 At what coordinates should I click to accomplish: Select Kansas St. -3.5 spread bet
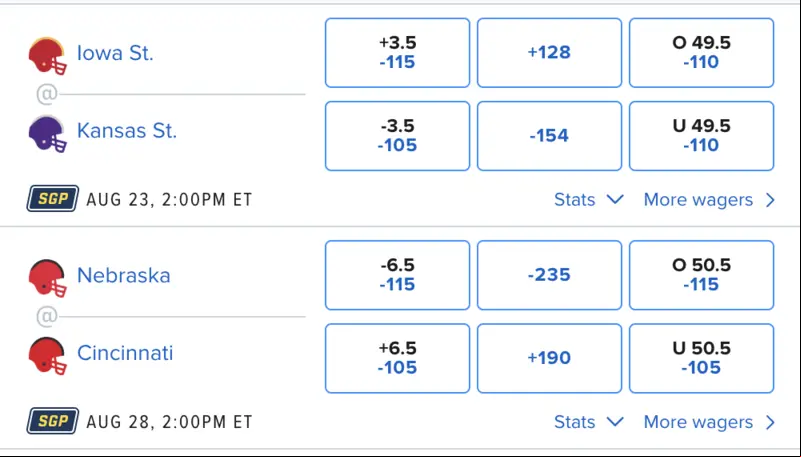(x=397, y=136)
